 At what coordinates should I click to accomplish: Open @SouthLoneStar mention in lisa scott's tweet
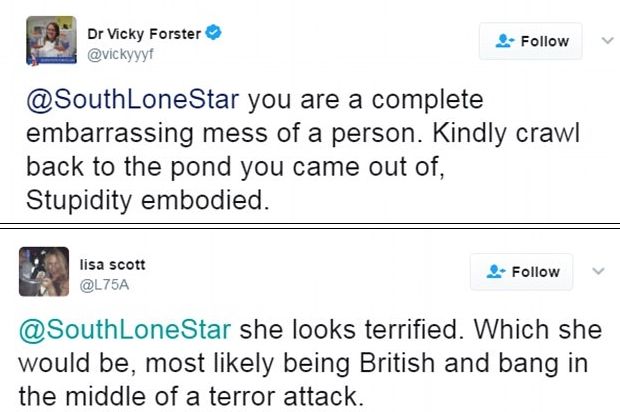pyautogui.click(x=128, y=330)
